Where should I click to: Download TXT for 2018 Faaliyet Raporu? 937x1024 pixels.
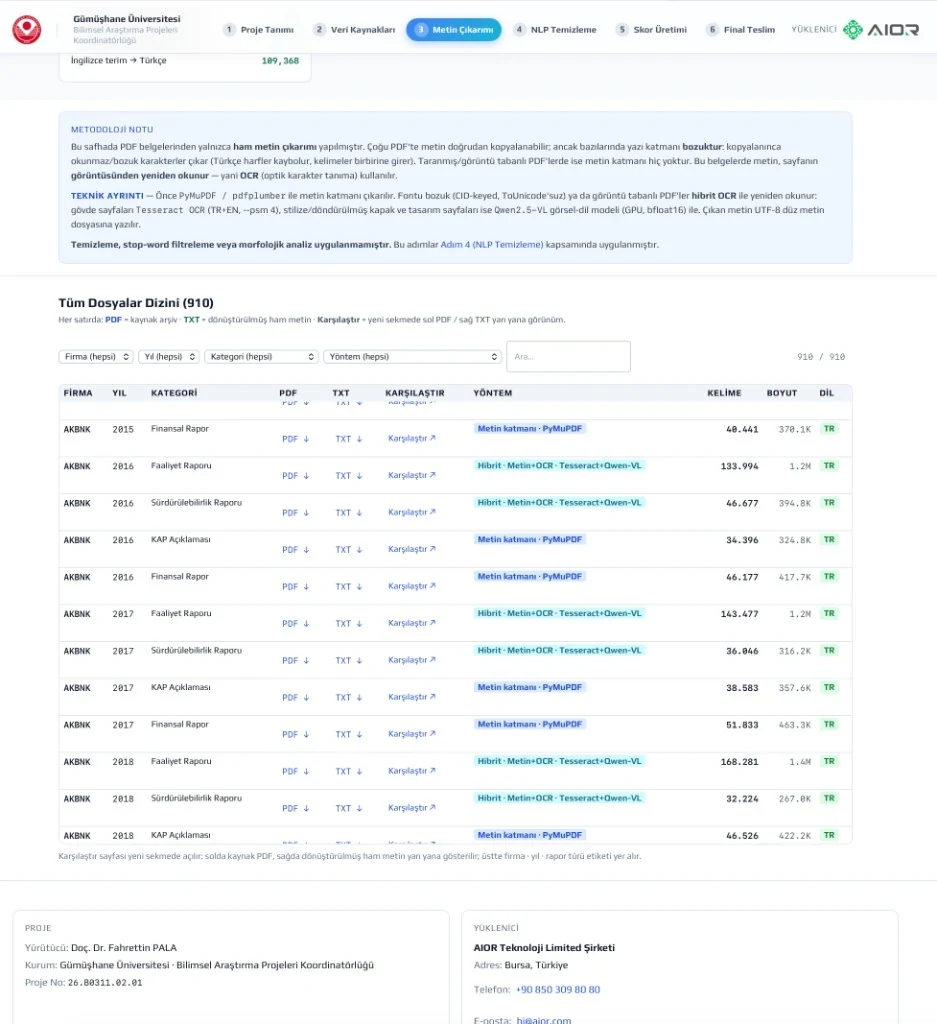(349, 771)
